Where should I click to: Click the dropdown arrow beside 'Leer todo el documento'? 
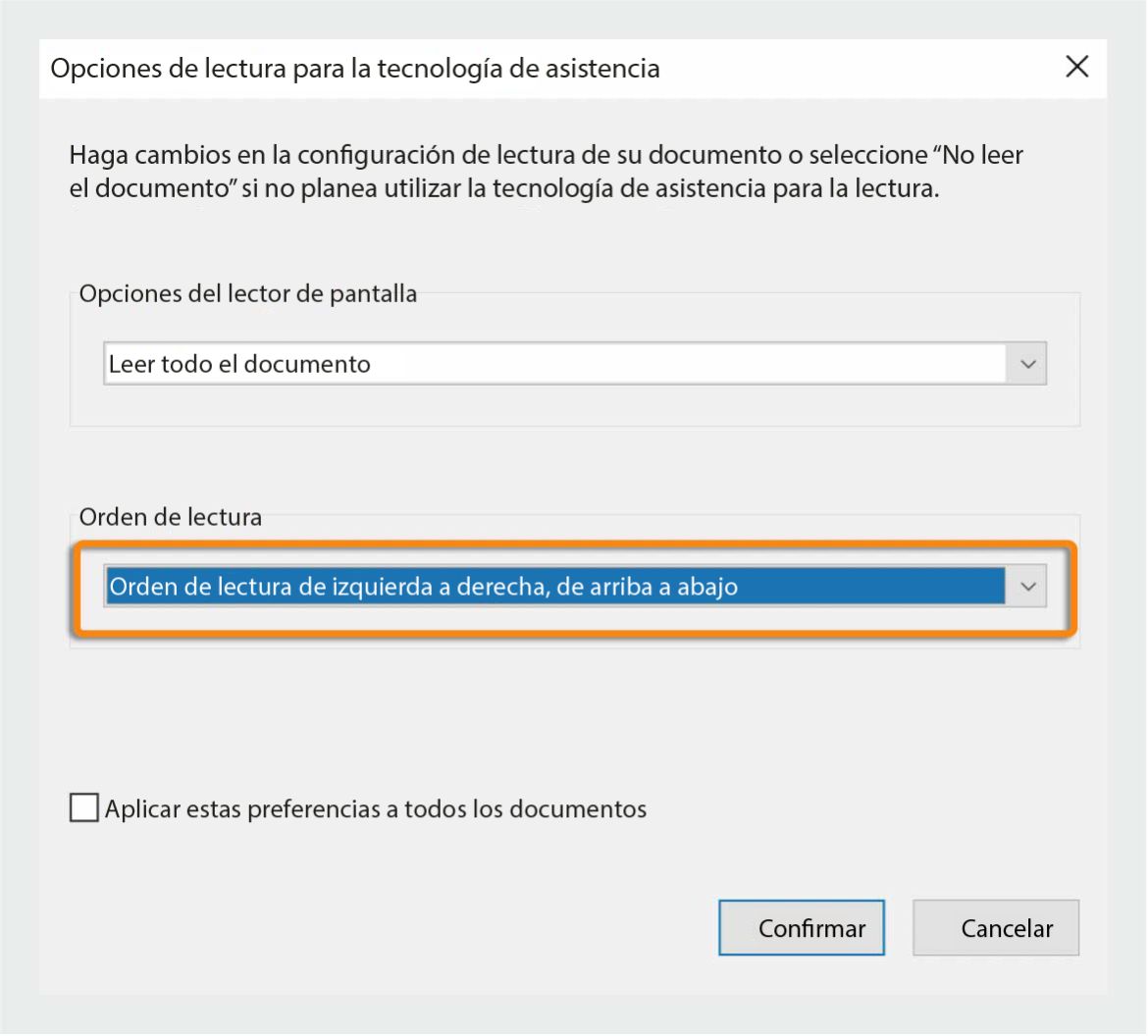click(x=1027, y=363)
